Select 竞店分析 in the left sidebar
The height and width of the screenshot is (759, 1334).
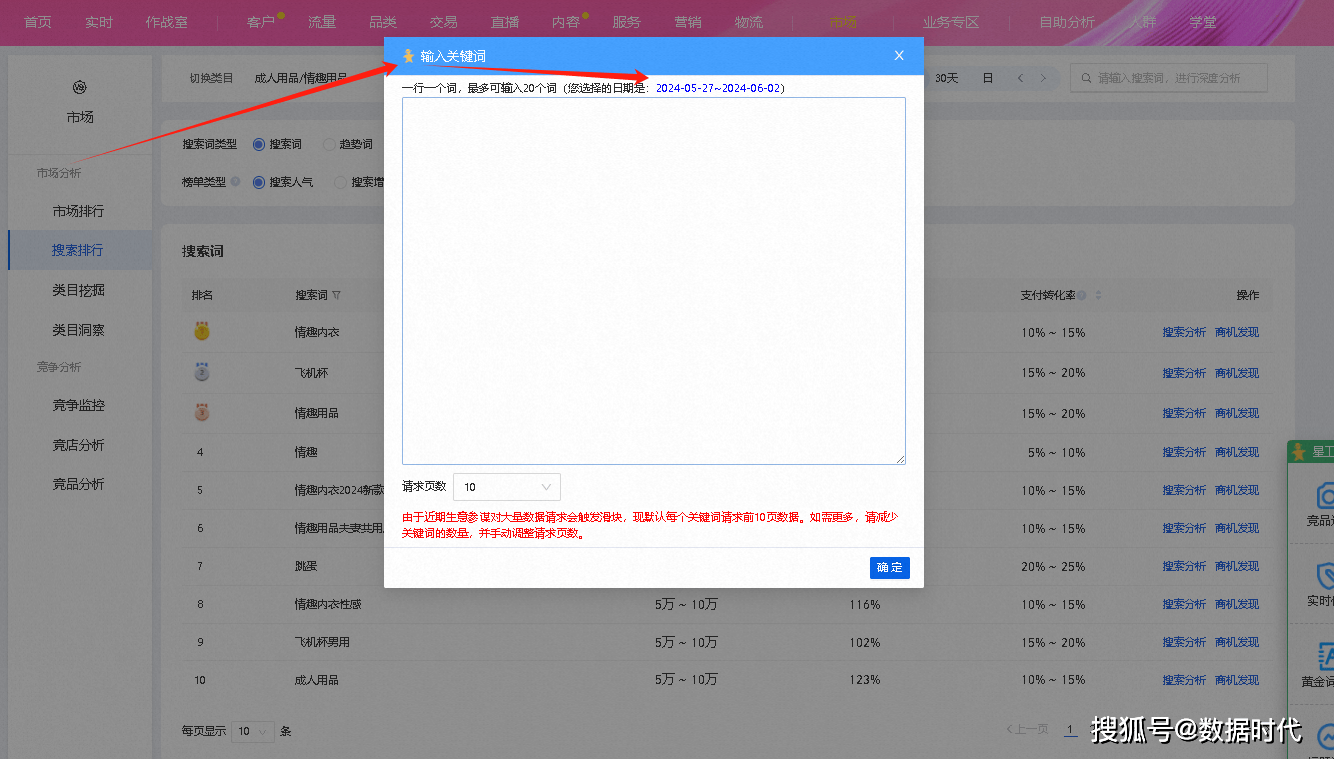78,445
